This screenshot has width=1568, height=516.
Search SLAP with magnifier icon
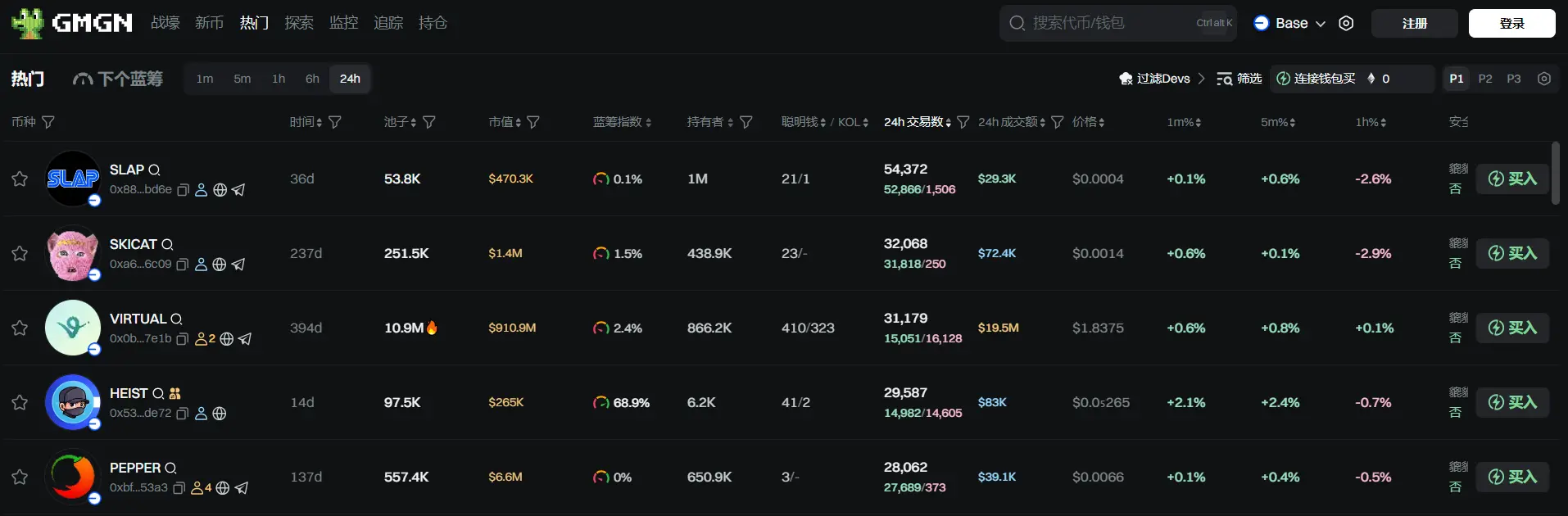click(154, 170)
